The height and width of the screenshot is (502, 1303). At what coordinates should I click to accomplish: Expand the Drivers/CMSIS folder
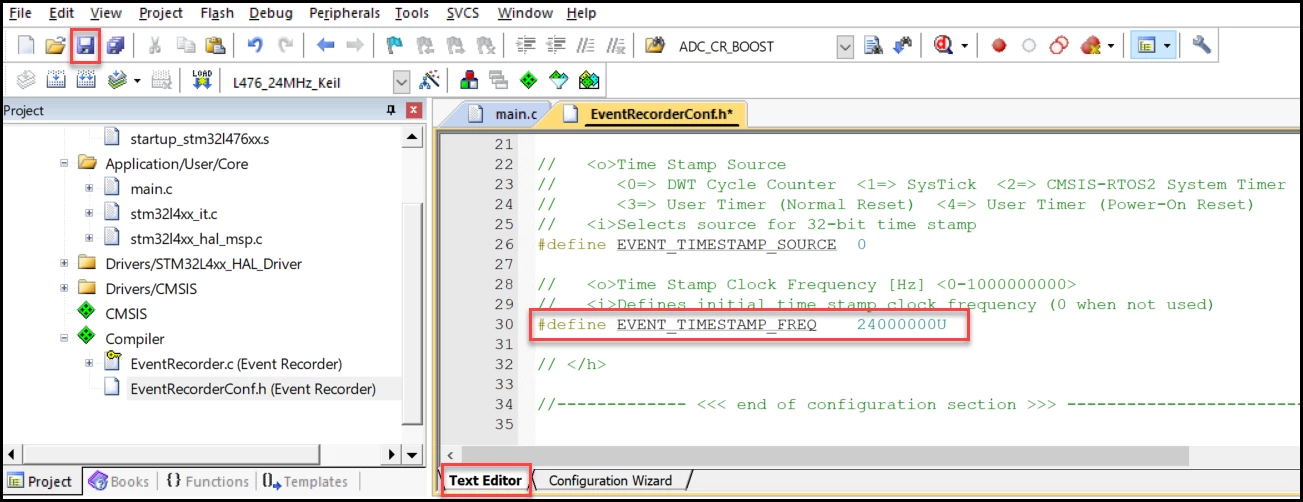[x=64, y=288]
